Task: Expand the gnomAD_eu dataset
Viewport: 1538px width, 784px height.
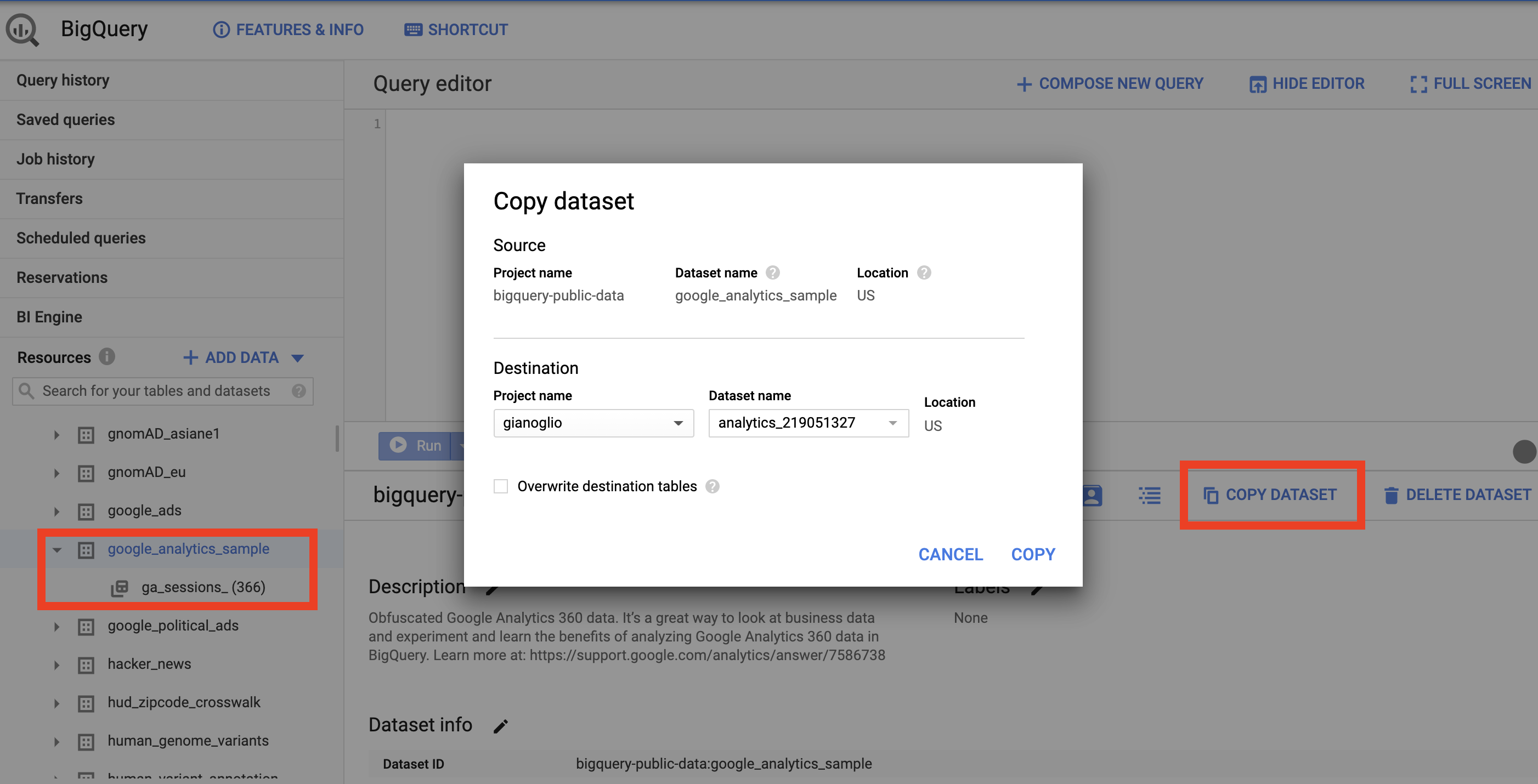Action: pyautogui.click(x=56, y=473)
